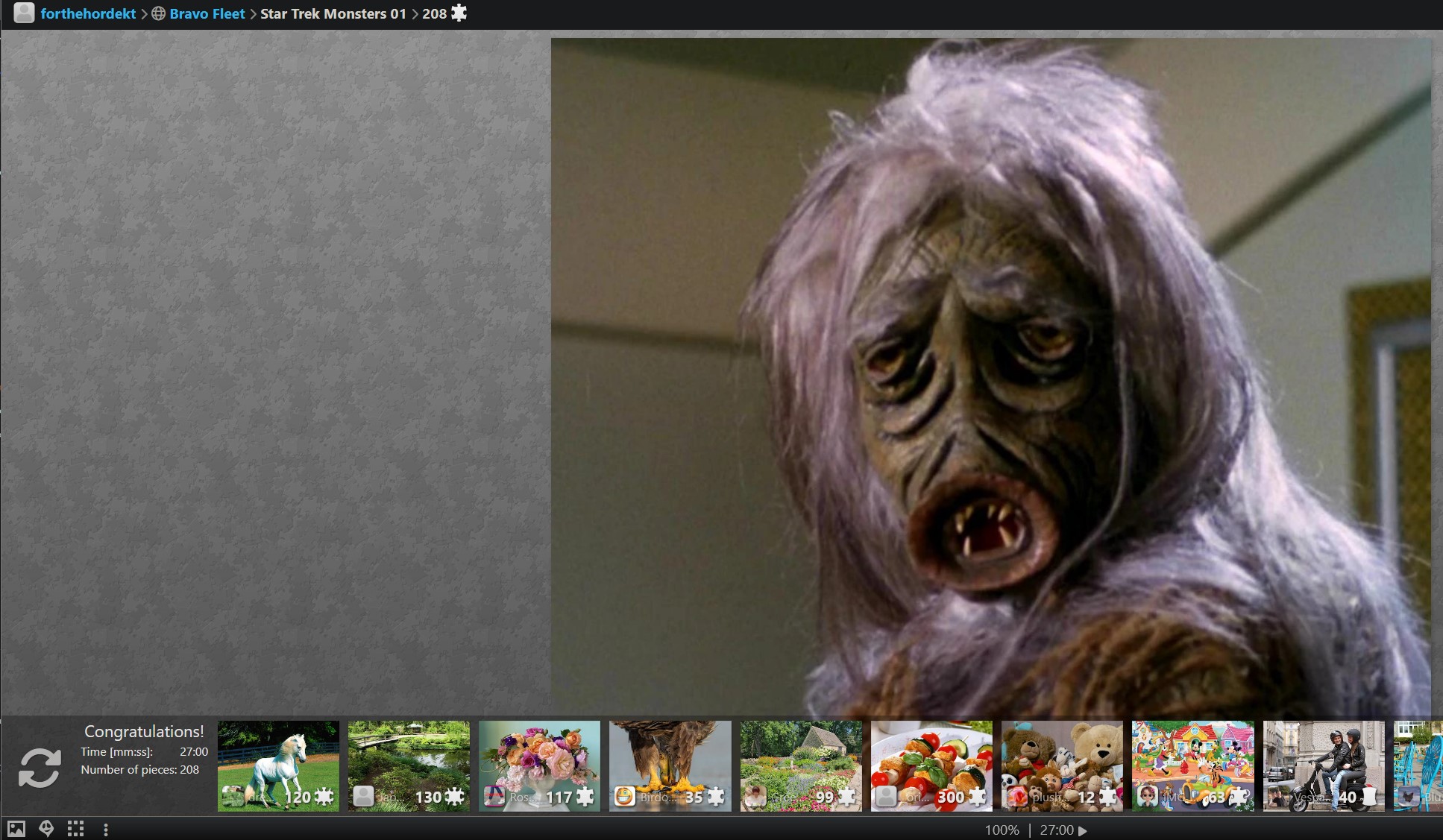The image size is (1443, 840).
Task: Click the rose avatar on the plush bears puzzle
Action: tap(1016, 797)
